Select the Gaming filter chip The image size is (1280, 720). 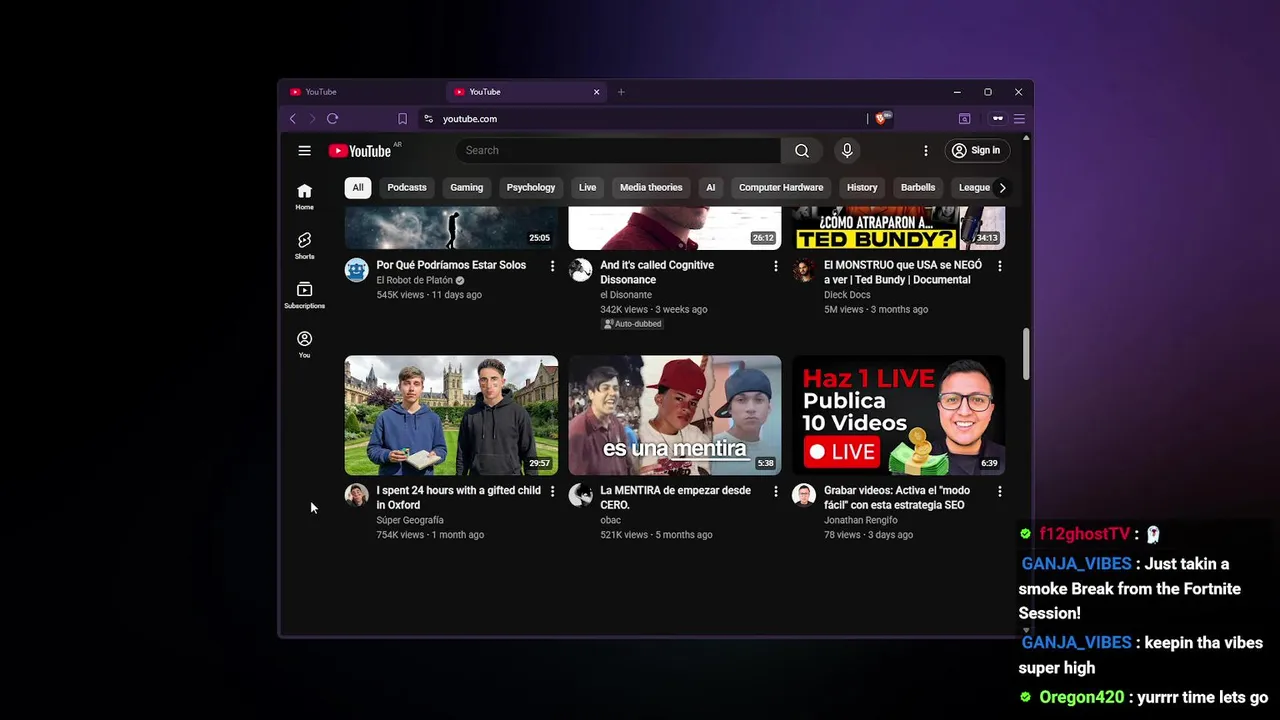tap(466, 188)
